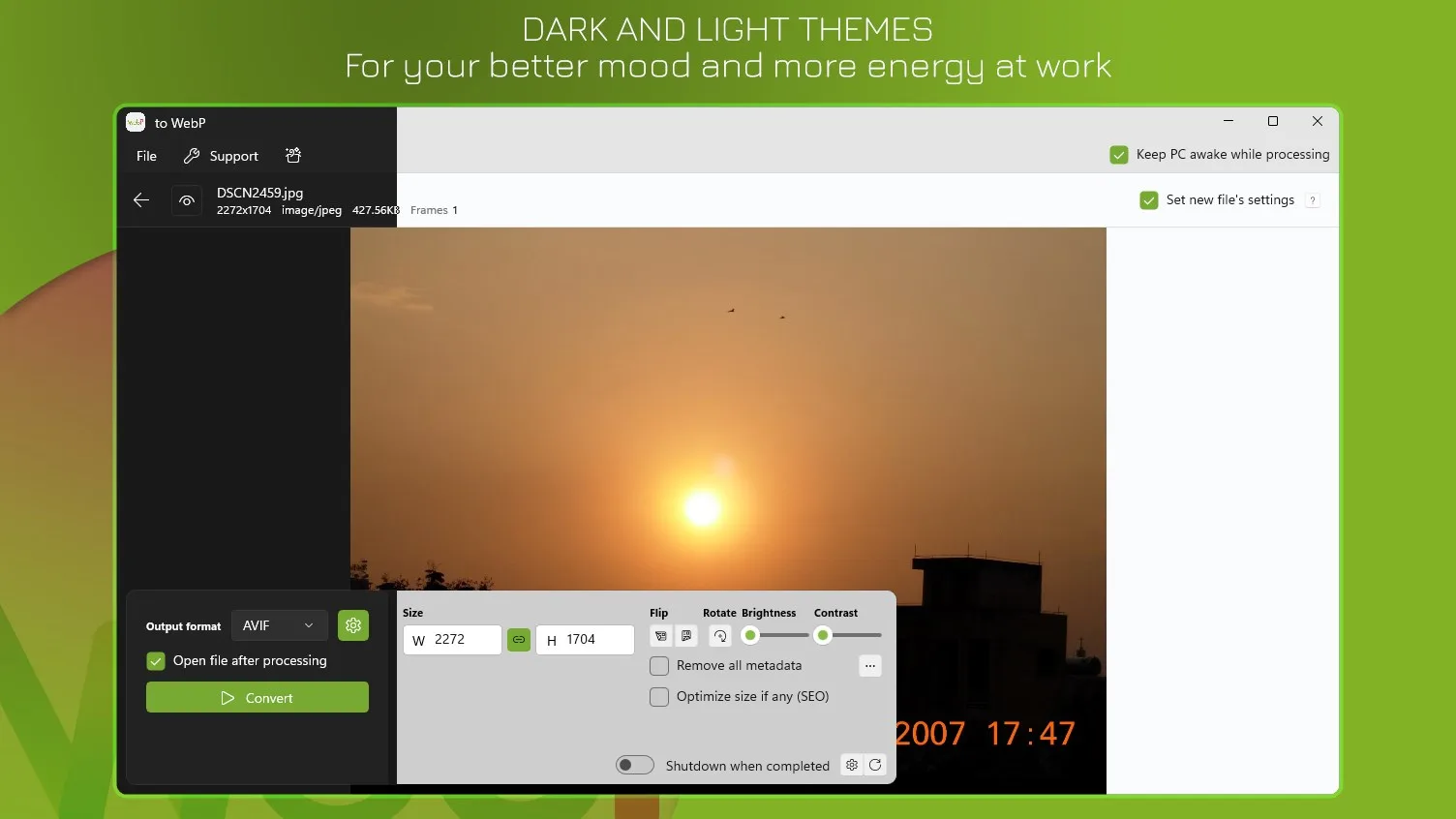The height and width of the screenshot is (819, 1456).
Task: Uncheck Keep PC awake while processing
Action: (x=1119, y=155)
